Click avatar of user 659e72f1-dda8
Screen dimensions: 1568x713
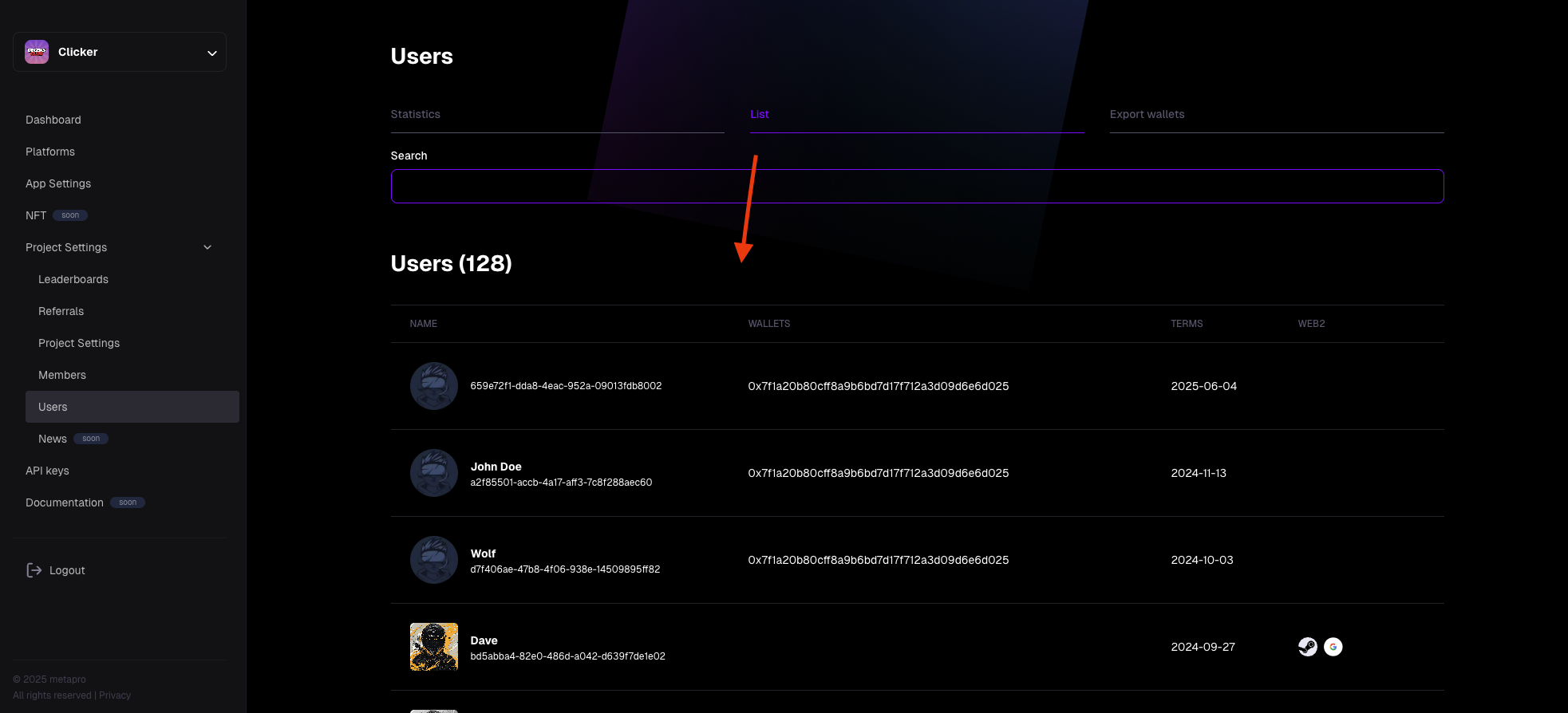(434, 386)
